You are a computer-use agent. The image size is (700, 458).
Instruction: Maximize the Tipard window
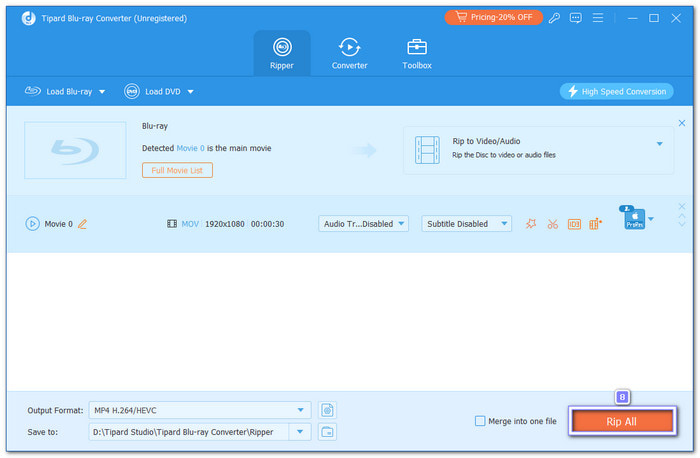click(654, 18)
